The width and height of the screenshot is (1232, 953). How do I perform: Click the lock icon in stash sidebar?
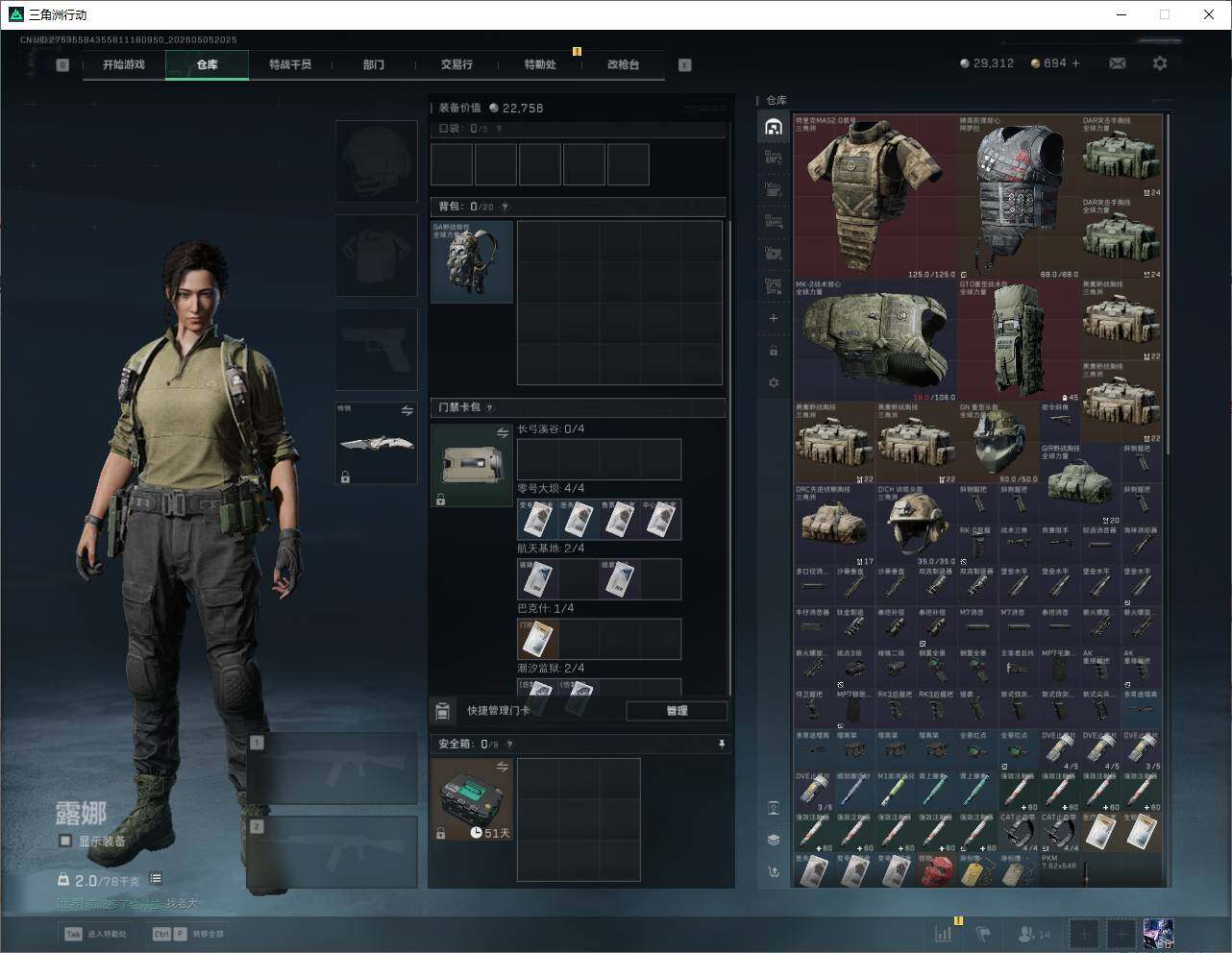774,351
